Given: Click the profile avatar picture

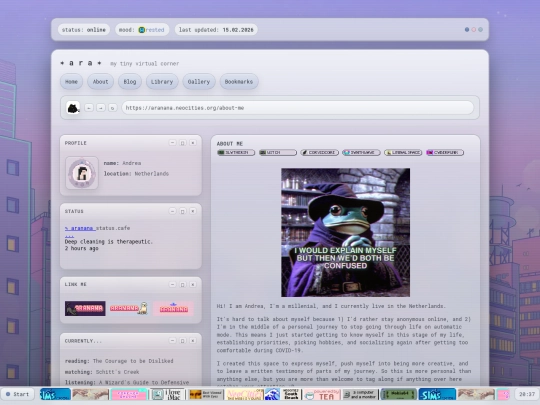Looking at the screenshot, I should (82, 173).
